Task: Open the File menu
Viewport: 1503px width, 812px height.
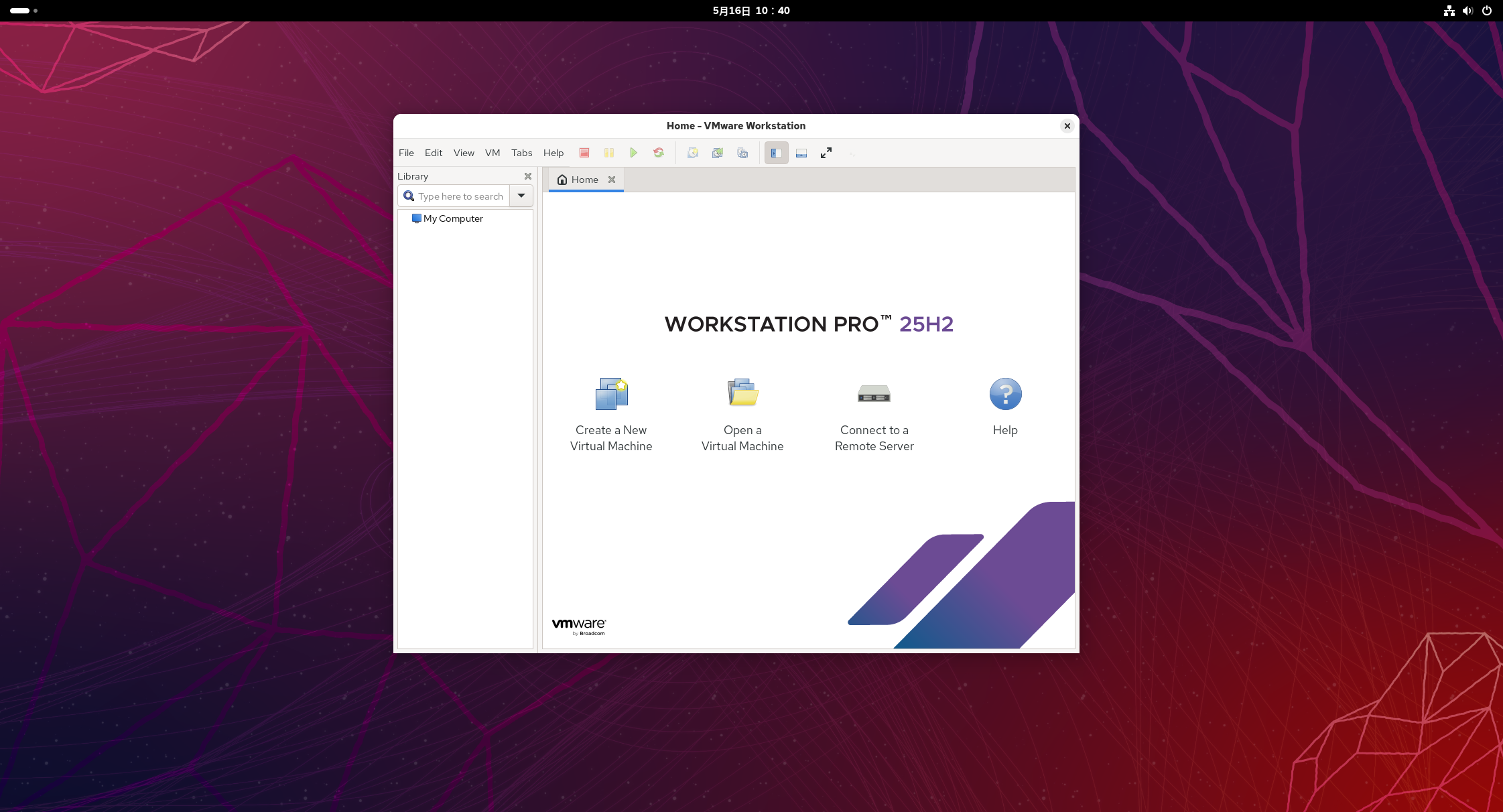Action: 406,153
